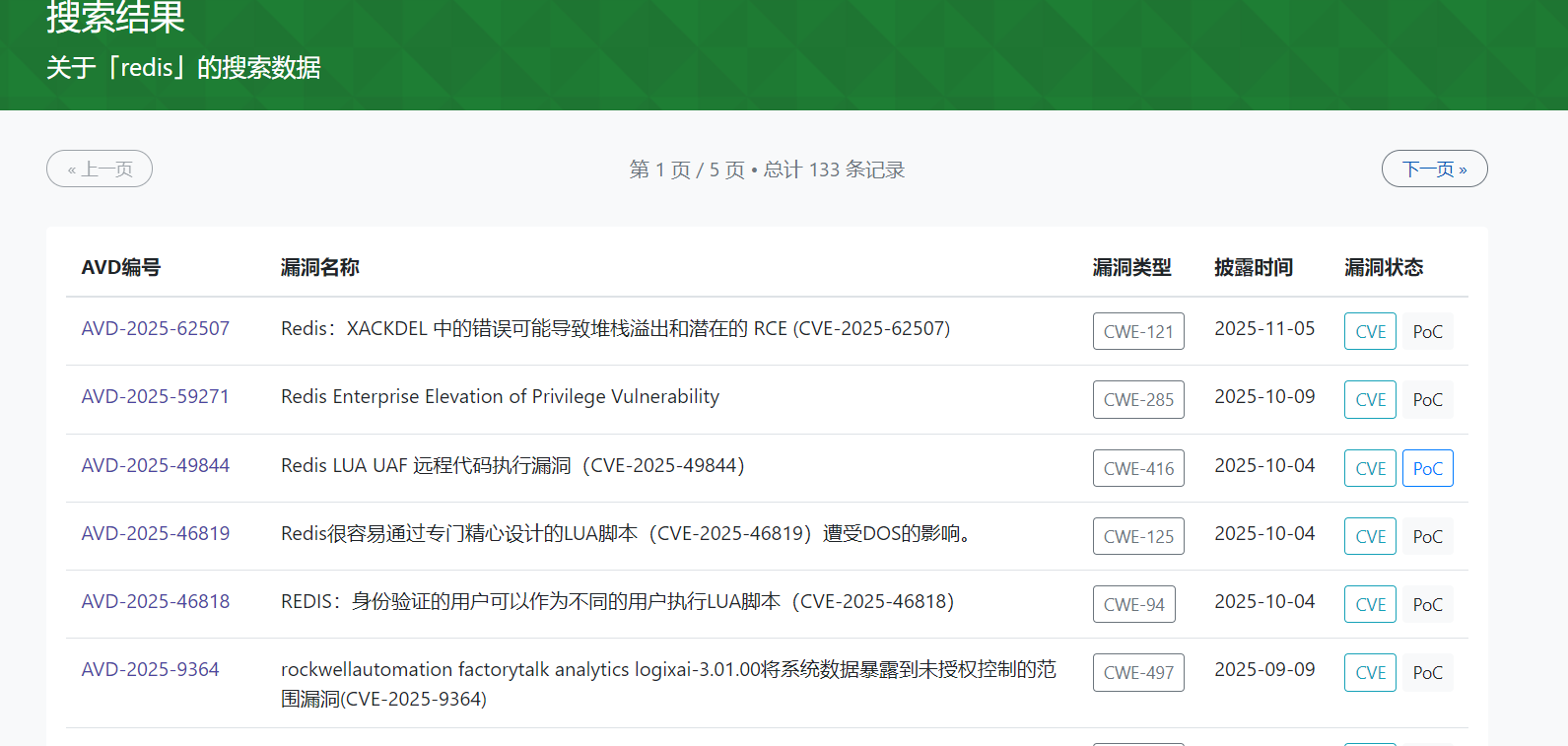Open AVD-2025-62507 vulnerability link

(x=155, y=328)
